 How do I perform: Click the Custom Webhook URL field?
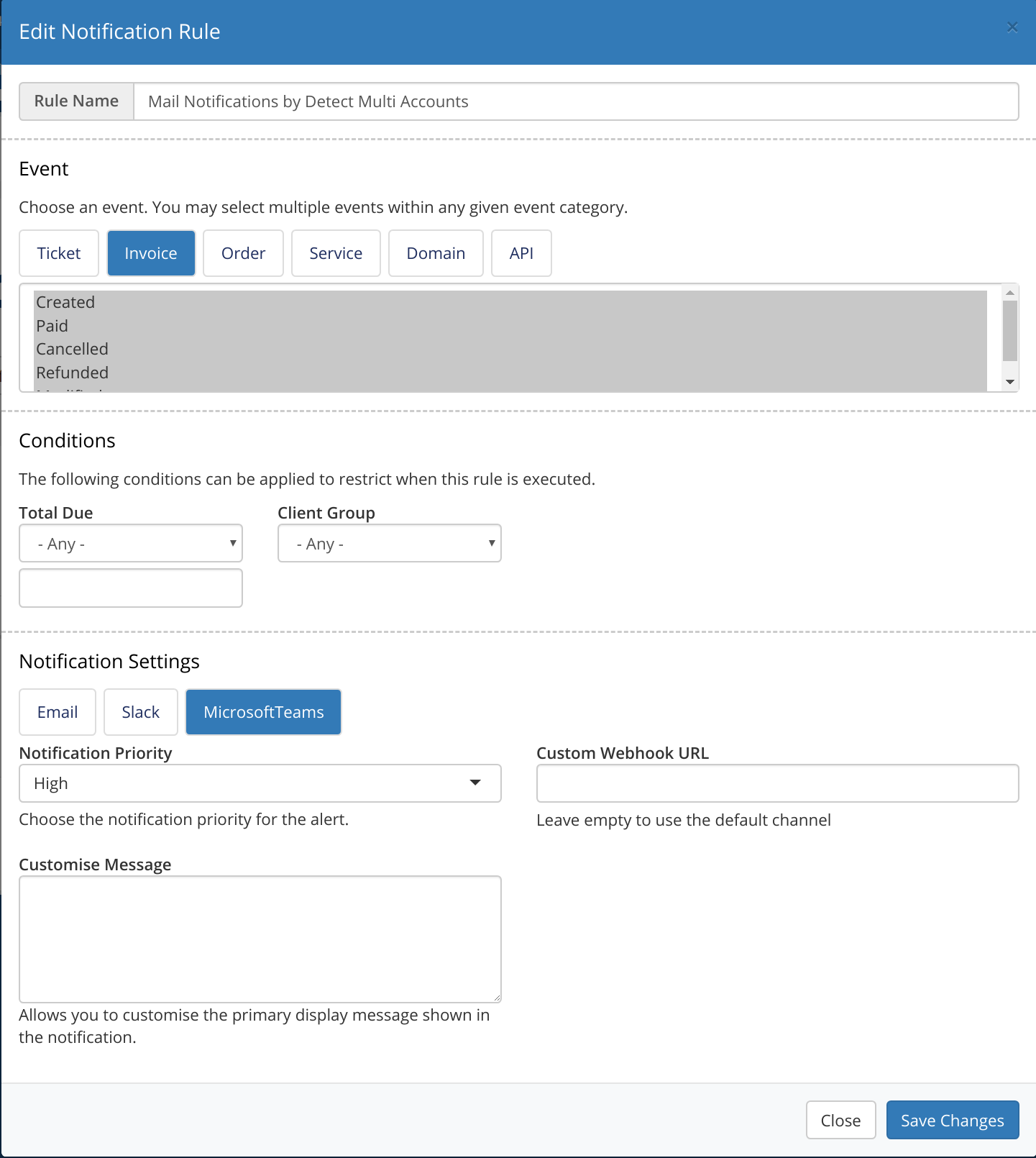tap(778, 783)
